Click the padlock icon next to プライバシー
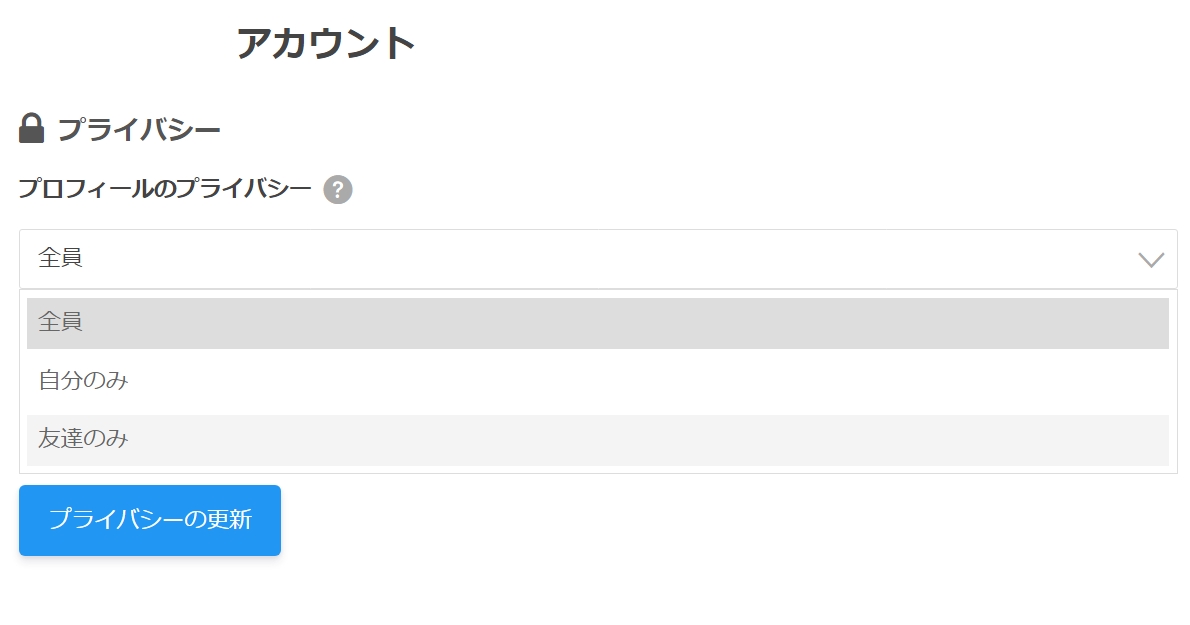Screen dimensions: 1190x625 pyautogui.click(x=31, y=128)
